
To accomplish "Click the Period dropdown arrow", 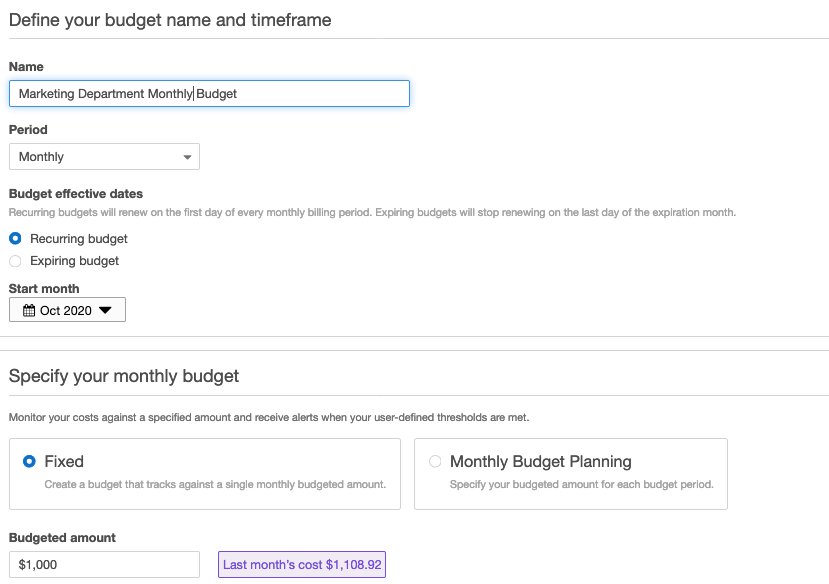I will pos(187,157).
